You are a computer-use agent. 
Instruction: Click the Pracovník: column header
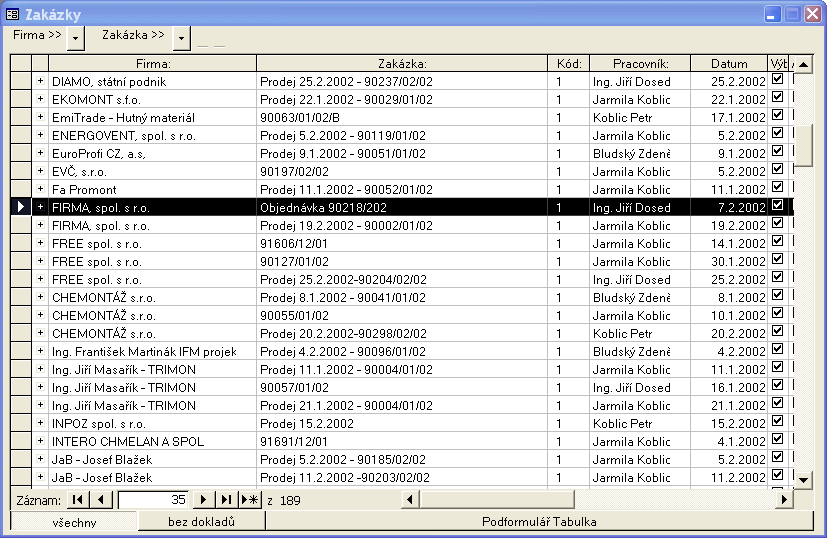click(639, 63)
